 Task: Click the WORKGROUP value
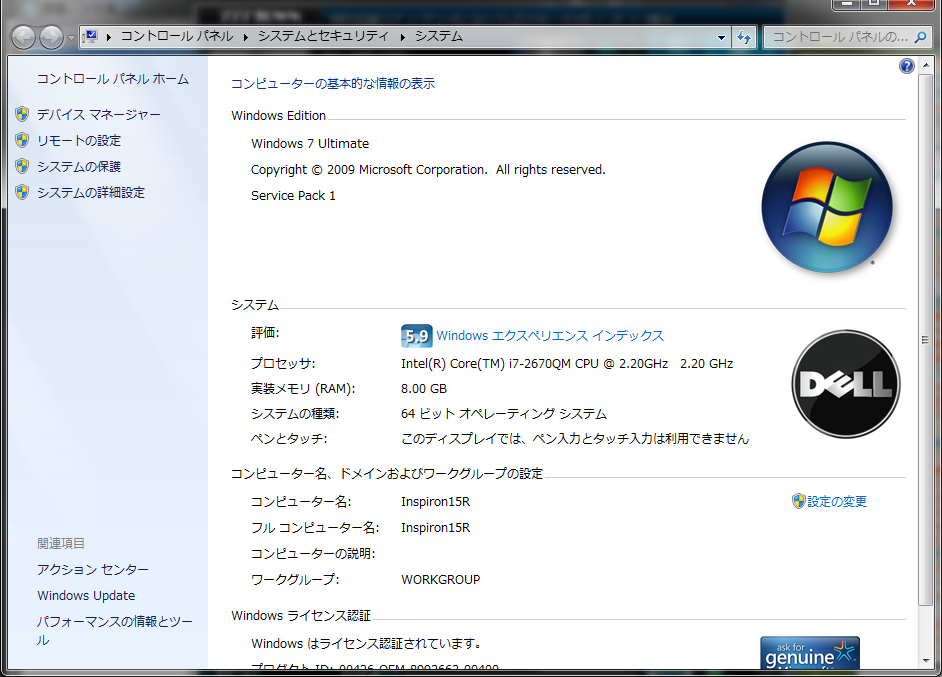click(x=440, y=580)
